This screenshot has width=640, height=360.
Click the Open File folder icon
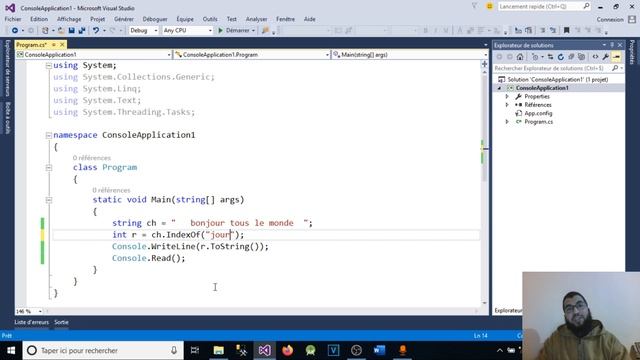(x=61, y=31)
